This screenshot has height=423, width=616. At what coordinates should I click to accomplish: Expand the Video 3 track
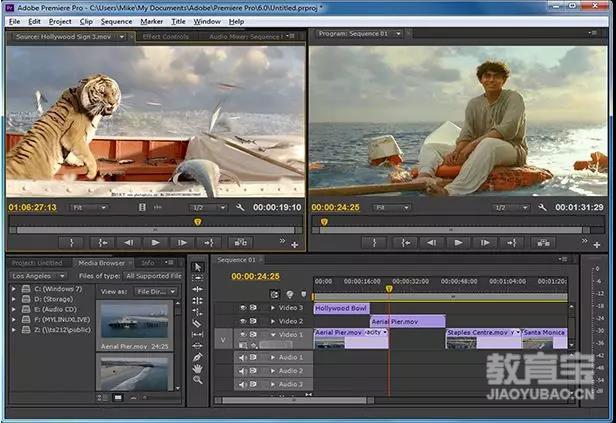[x=273, y=308]
